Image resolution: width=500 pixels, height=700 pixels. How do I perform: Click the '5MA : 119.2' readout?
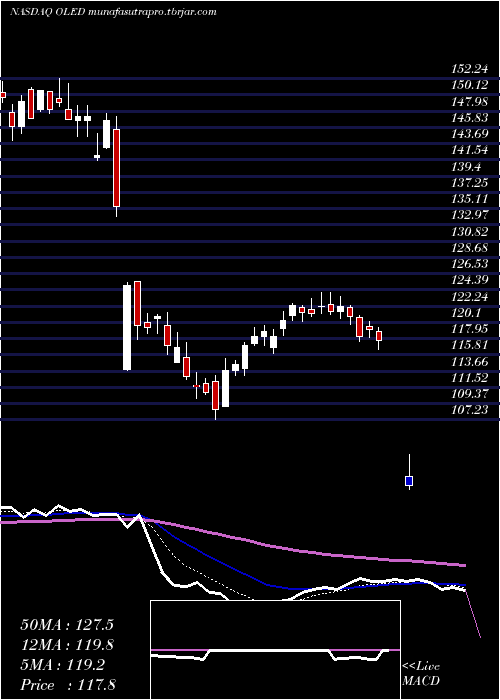(x=63, y=665)
